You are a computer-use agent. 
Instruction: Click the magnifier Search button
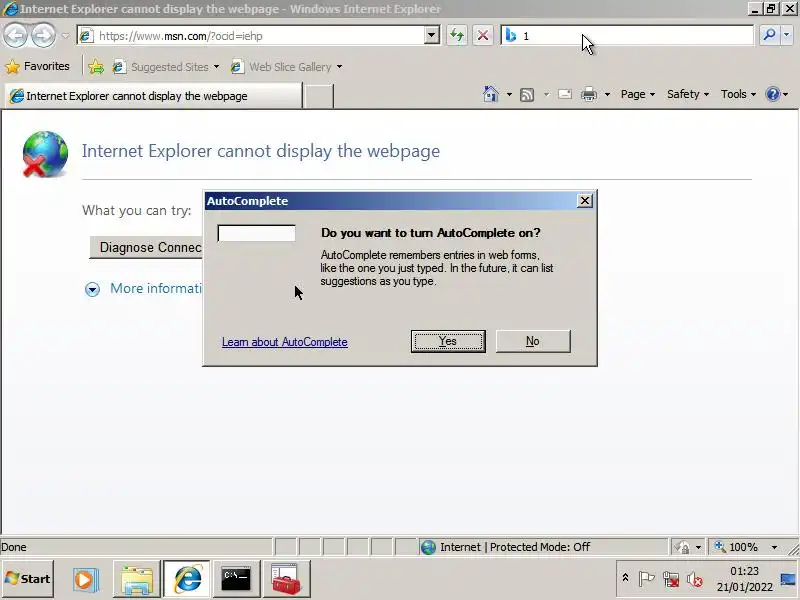point(769,35)
